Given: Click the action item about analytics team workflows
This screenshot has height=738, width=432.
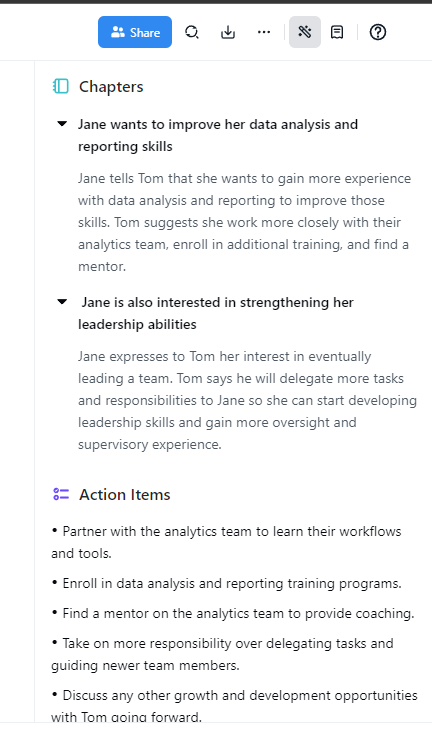Looking at the screenshot, I should click(x=226, y=542).
